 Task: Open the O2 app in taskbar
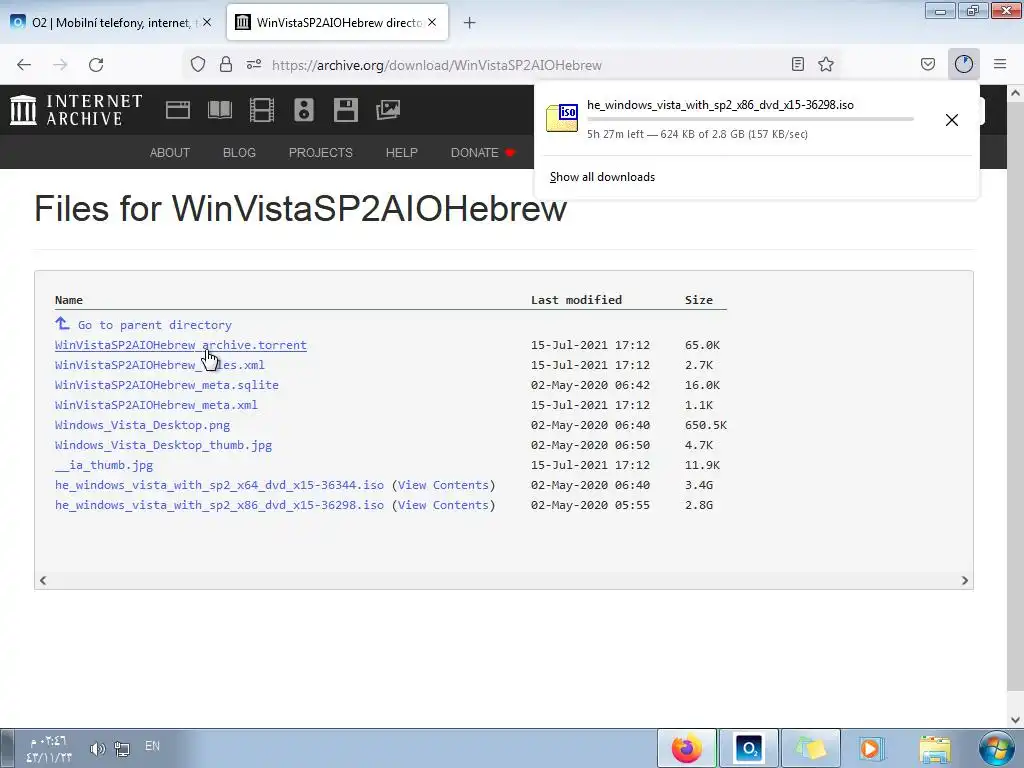click(748, 748)
